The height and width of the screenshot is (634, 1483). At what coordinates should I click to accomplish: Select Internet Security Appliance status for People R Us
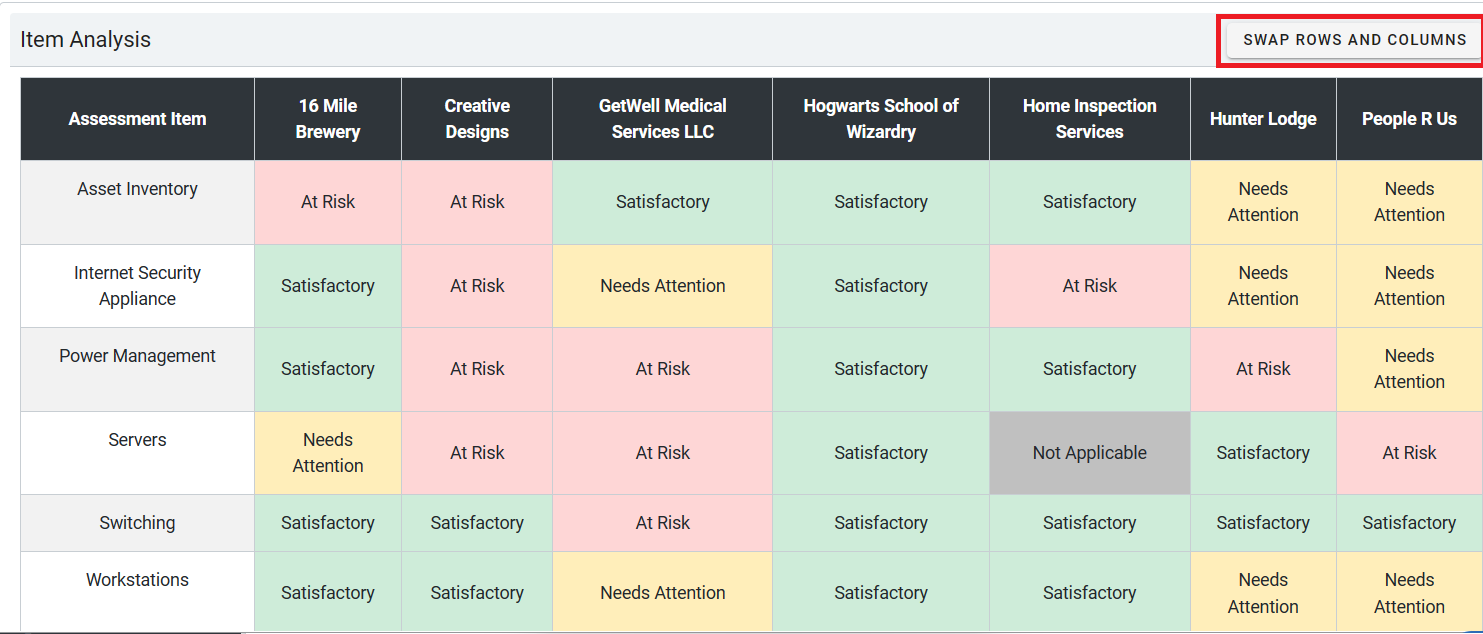click(x=1410, y=286)
